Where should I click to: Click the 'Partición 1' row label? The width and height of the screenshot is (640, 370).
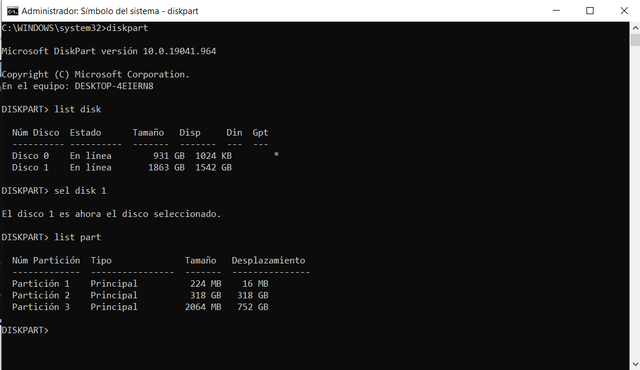click(x=41, y=284)
